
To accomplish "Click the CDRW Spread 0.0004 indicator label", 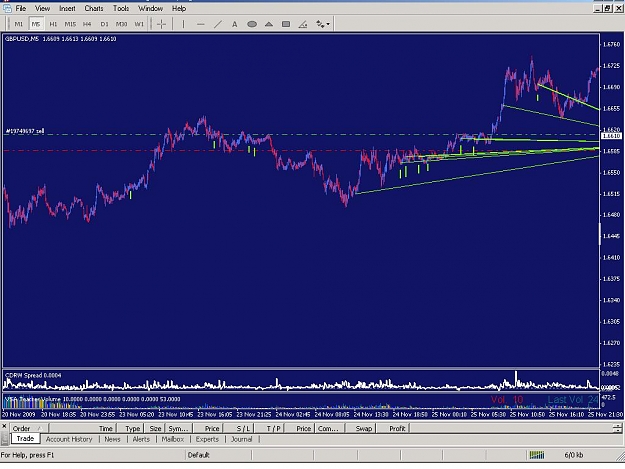I will (33, 375).
